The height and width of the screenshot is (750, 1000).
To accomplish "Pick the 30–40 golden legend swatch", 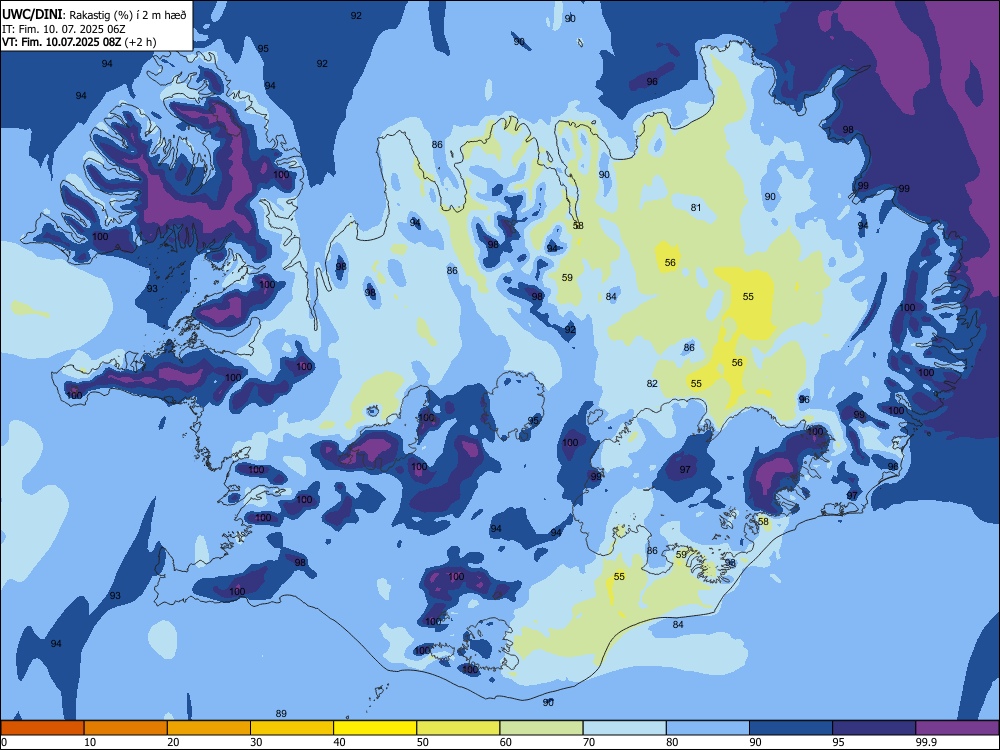I will 292,728.
